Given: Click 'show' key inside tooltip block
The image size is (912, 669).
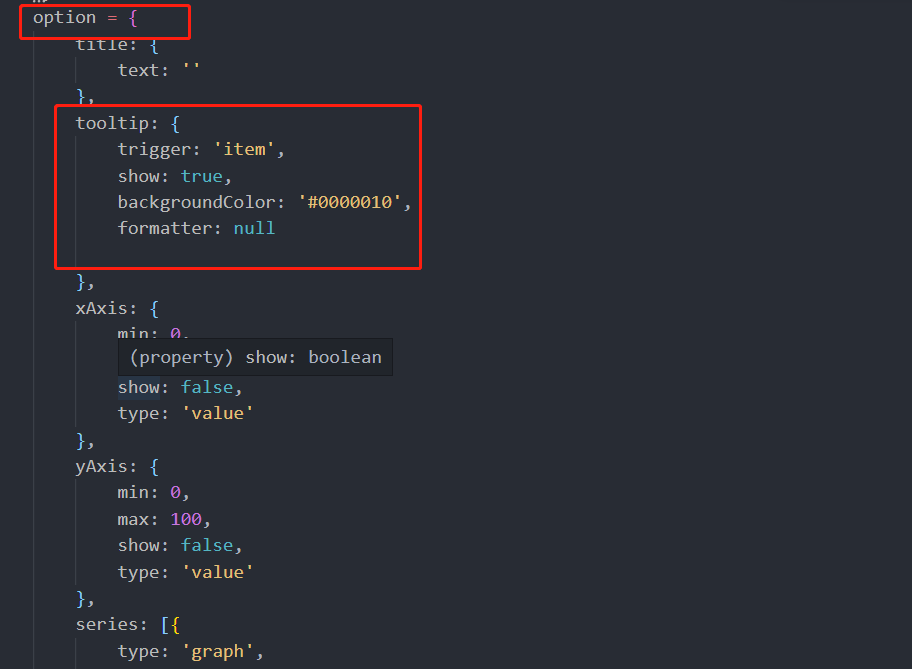Looking at the screenshot, I should tap(138, 176).
